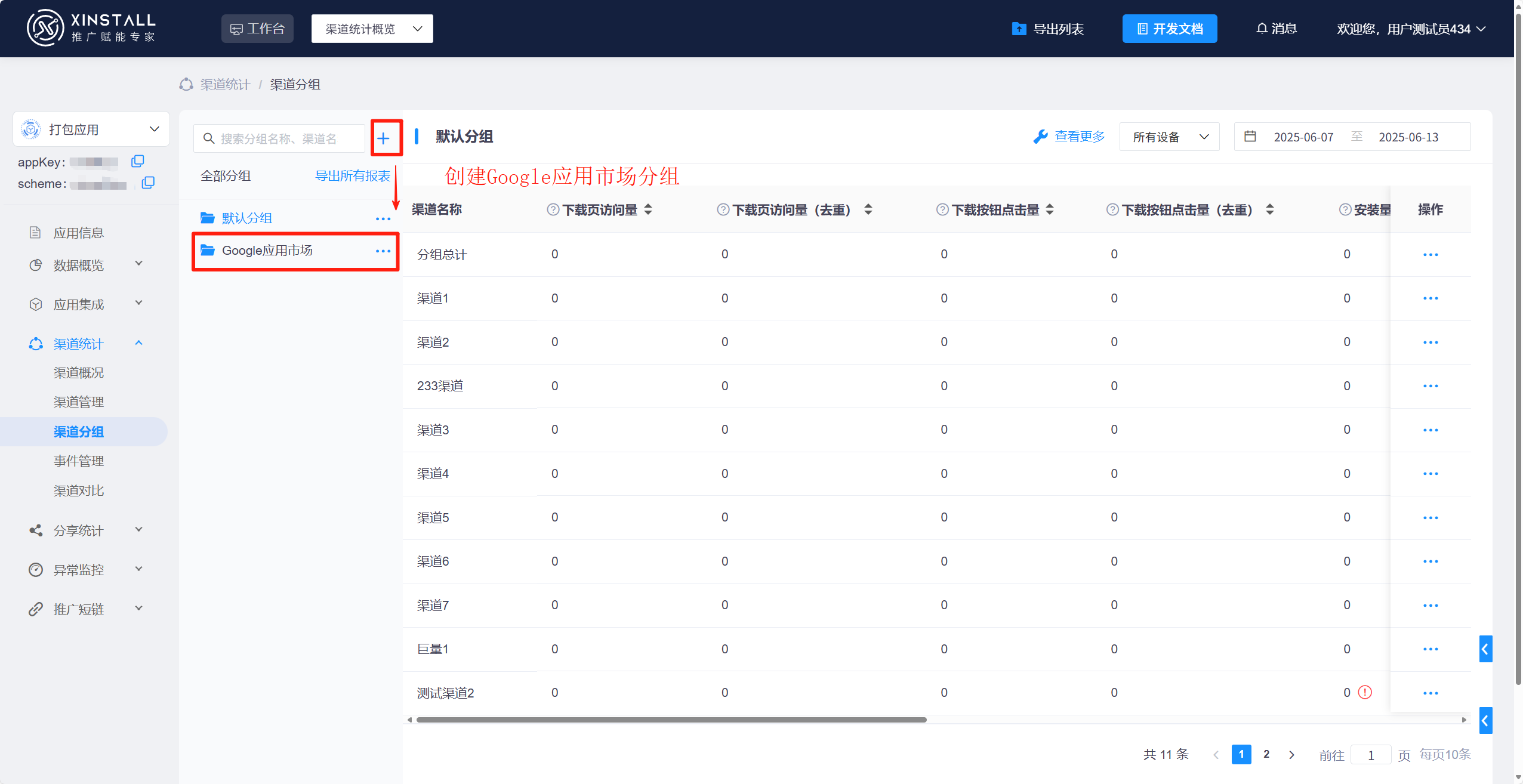The image size is (1523, 784).
Task: Show help tooltip for 安装量 column
Action: 1345,209
